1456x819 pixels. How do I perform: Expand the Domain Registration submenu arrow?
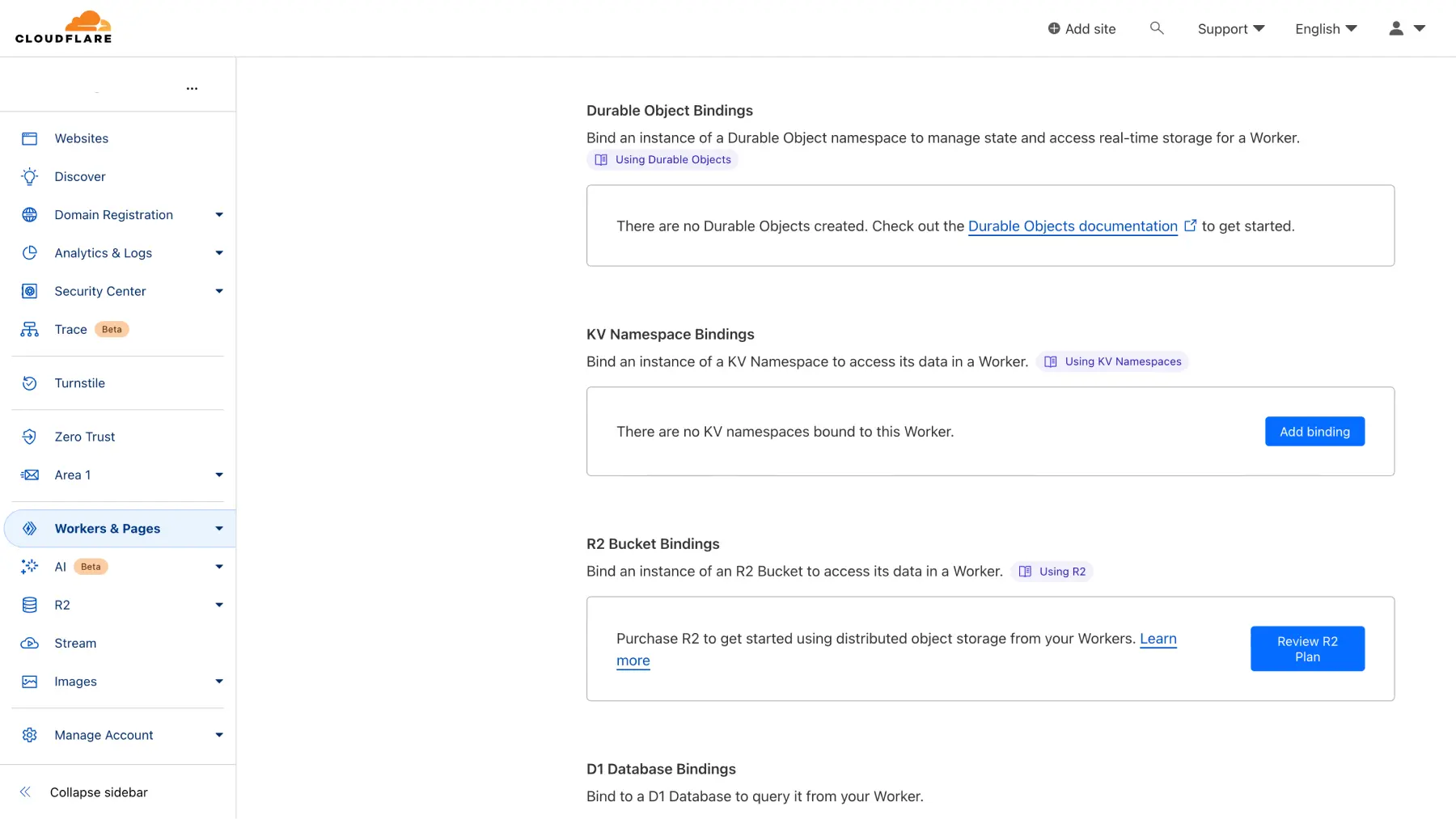click(219, 215)
